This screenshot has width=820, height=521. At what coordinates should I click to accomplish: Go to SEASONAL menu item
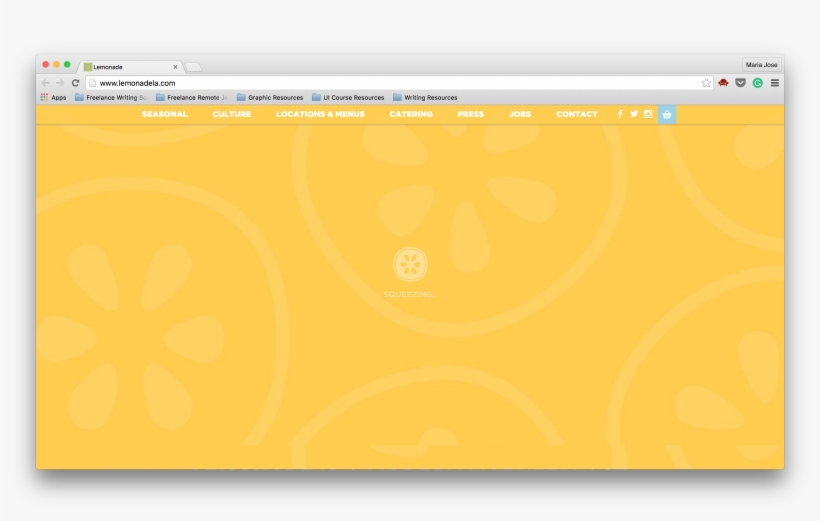pos(164,114)
